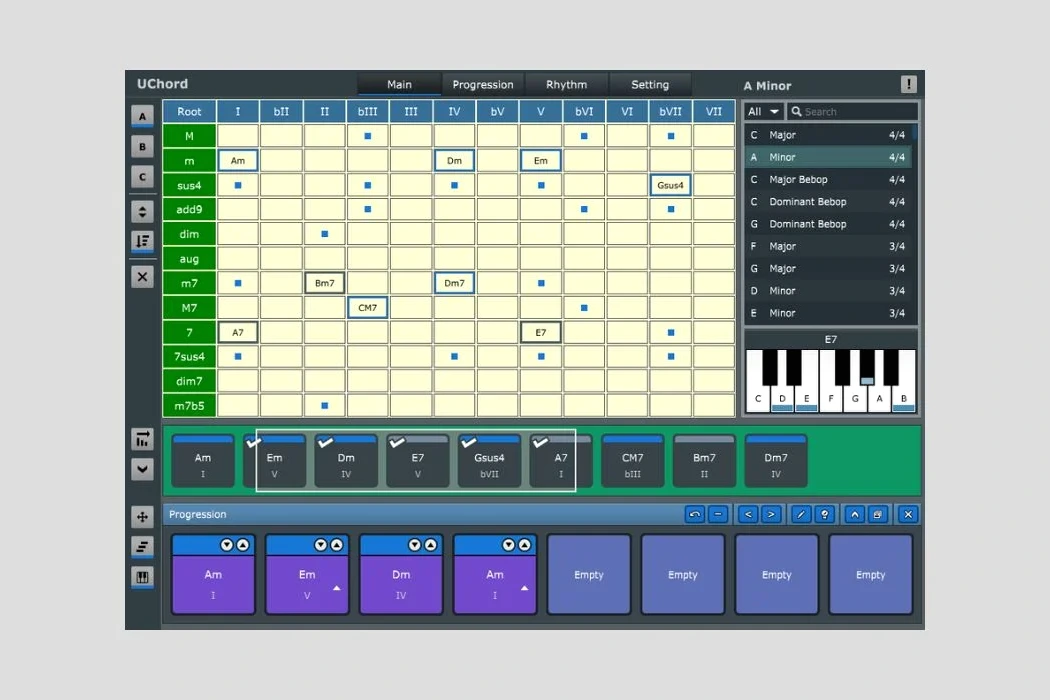Click the duplicate window icon in Progression bar
This screenshot has width=1050, height=700.
tap(877, 514)
